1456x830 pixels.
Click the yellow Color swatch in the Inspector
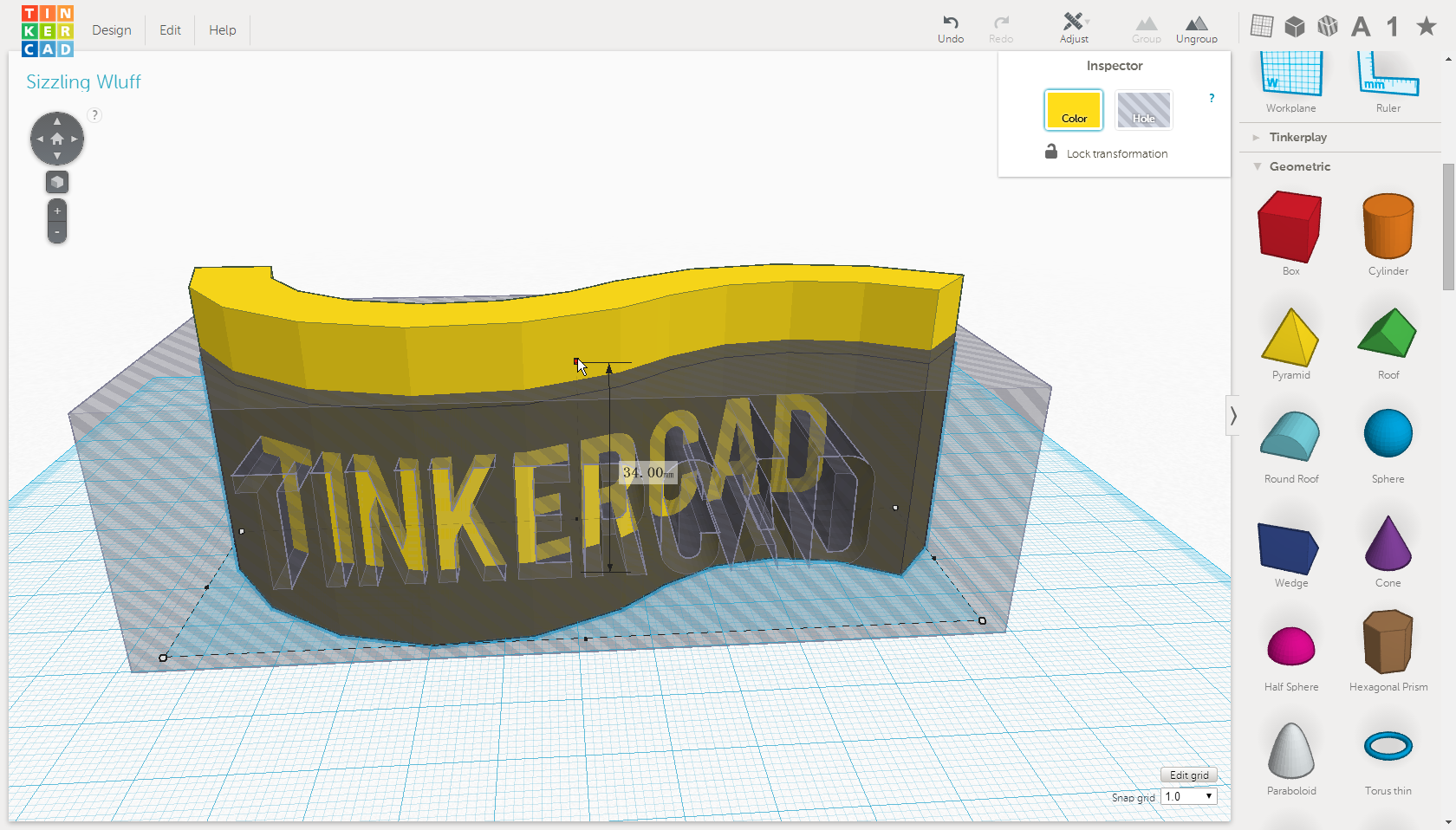point(1074,110)
